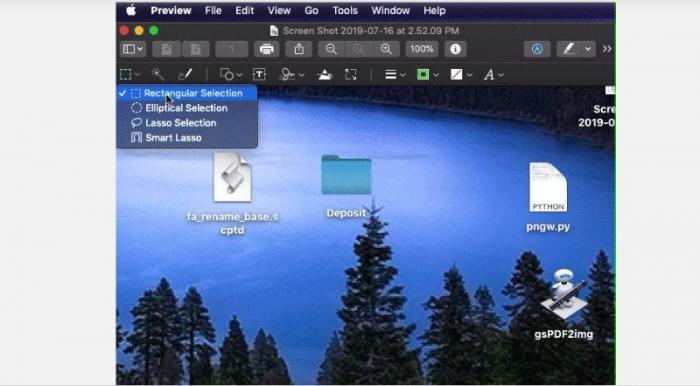Click the Adjust Color prism icon

(325, 75)
